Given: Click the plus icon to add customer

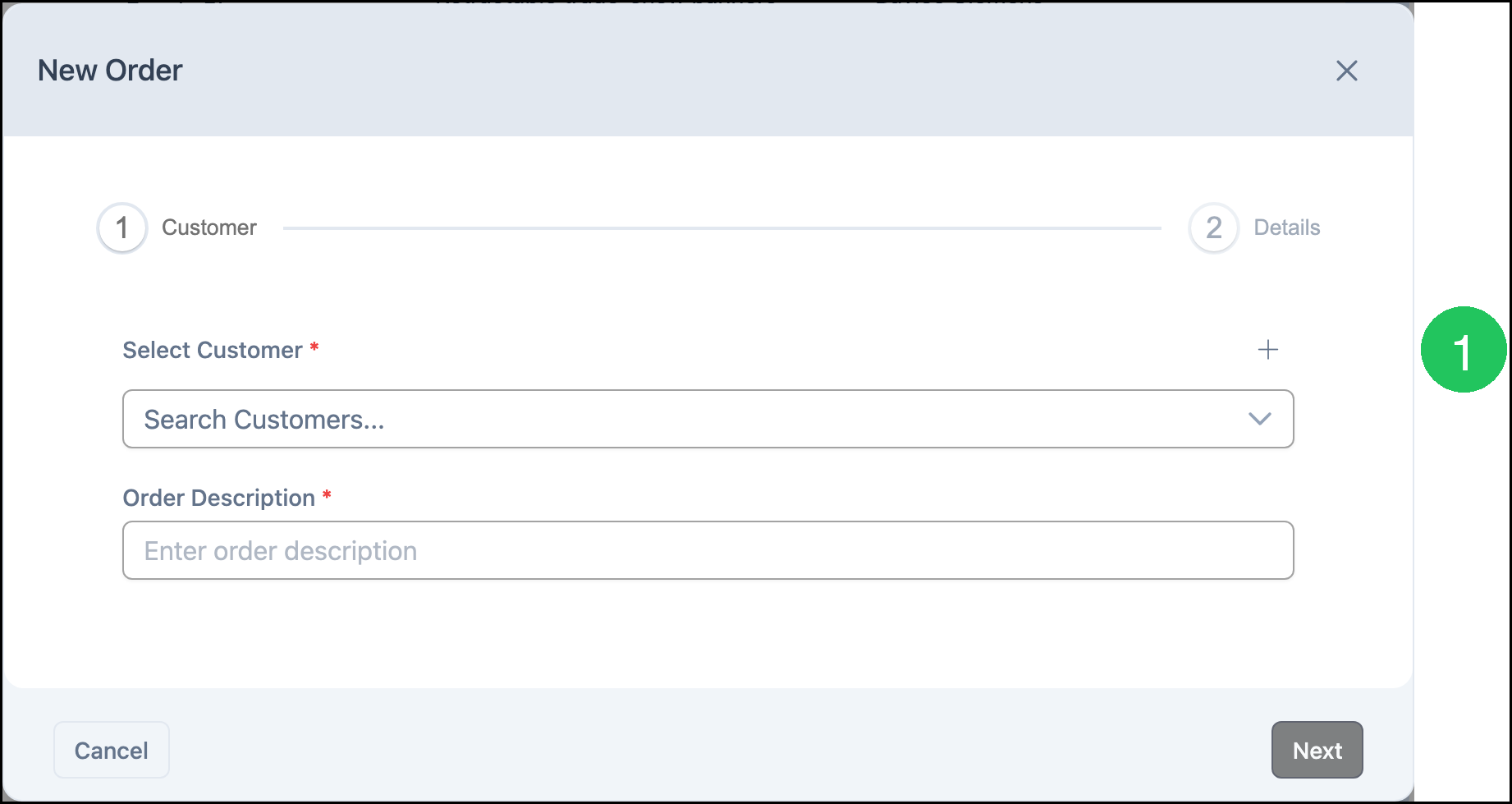Looking at the screenshot, I should point(1268,350).
